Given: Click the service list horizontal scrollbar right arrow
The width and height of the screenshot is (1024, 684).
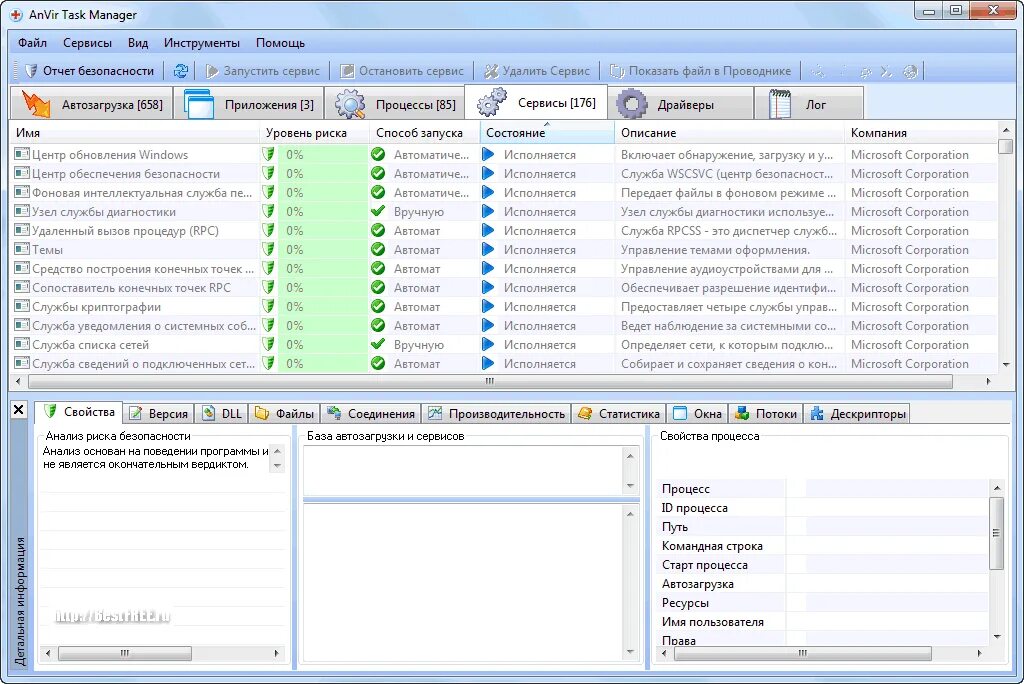Looking at the screenshot, I should pyautogui.click(x=989, y=381).
